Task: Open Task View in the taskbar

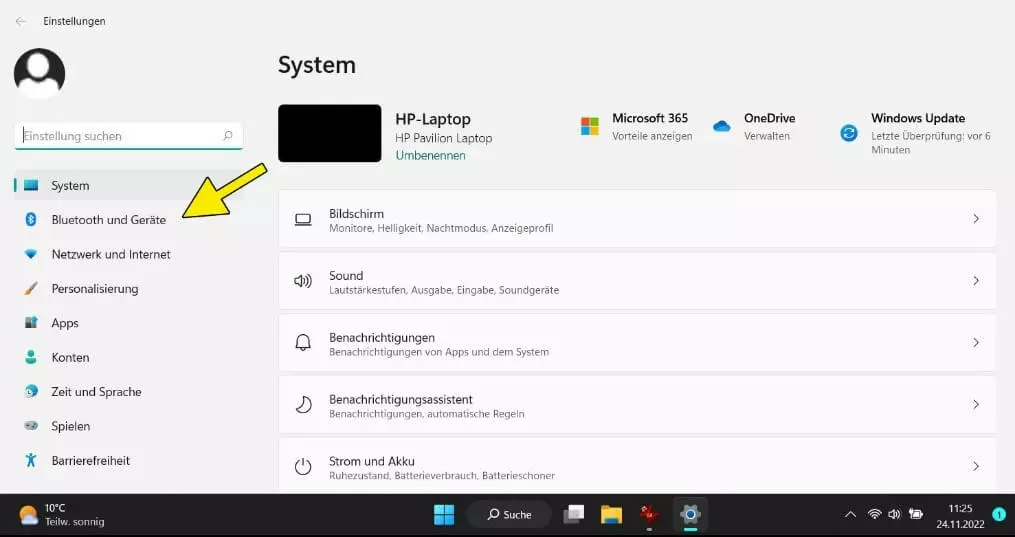Action: click(574, 515)
